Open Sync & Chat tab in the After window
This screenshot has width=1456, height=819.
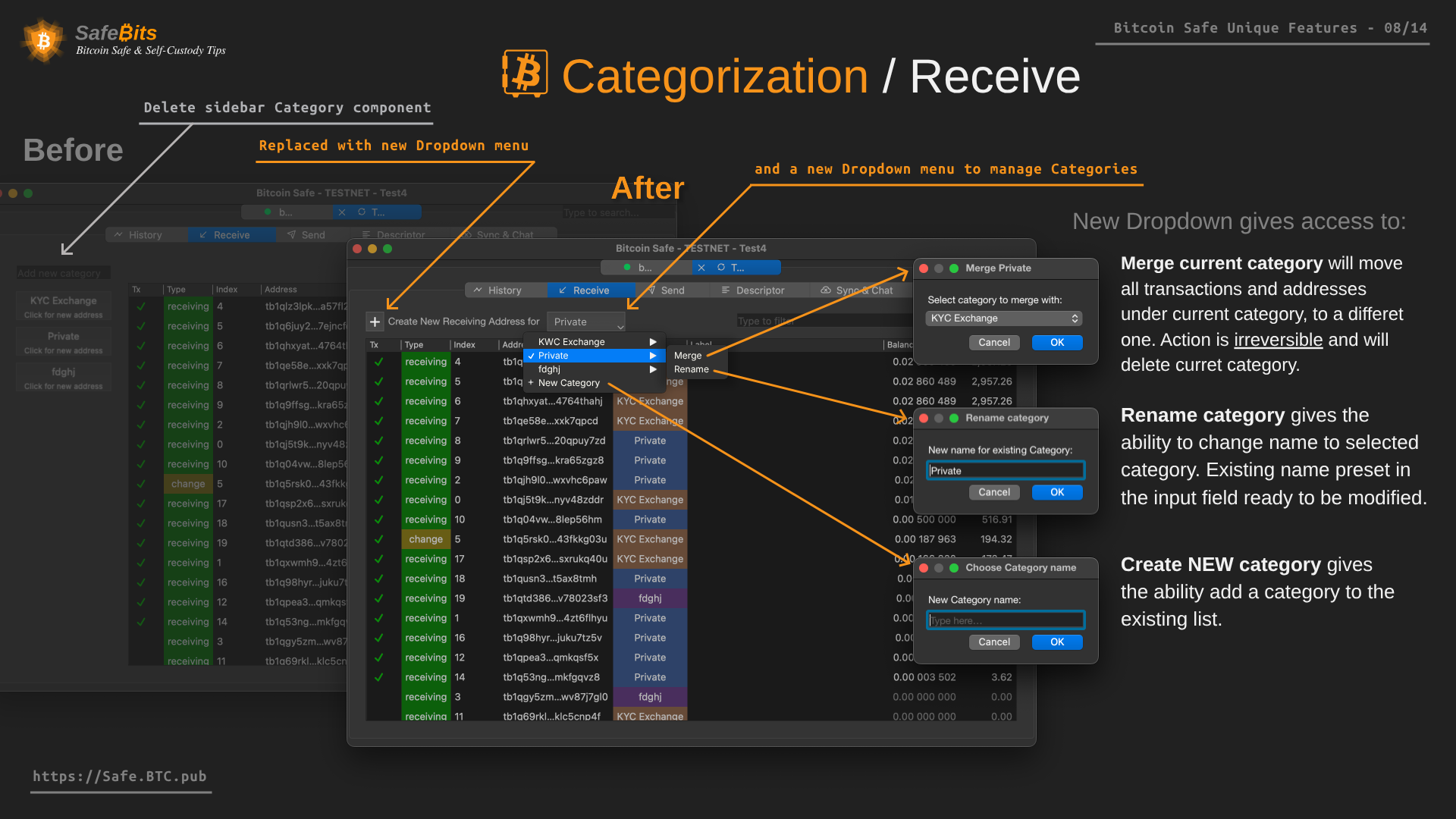(x=857, y=290)
